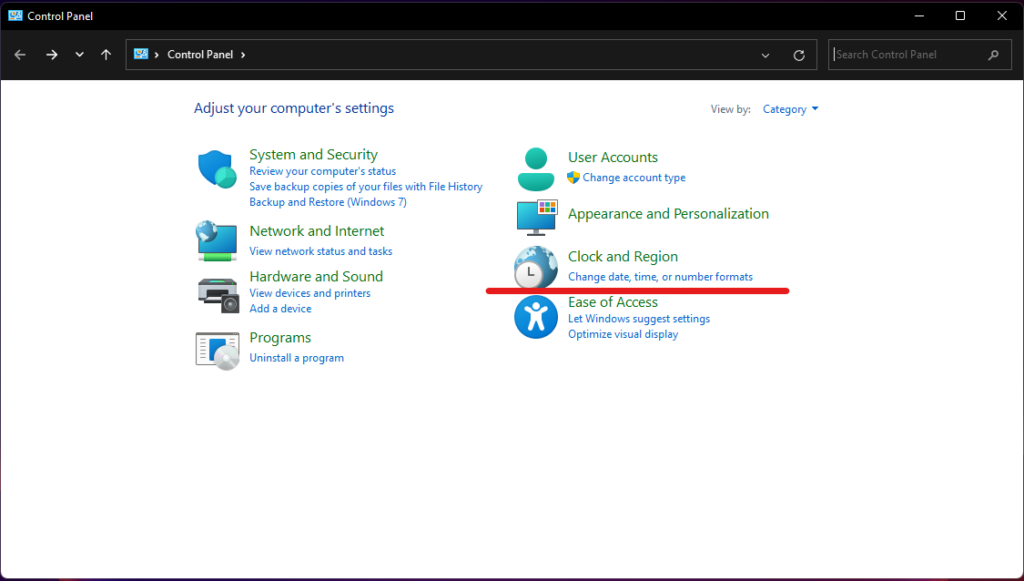The width and height of the screenshot is (1024, 581).
Task: Click the Clock and Region globe icon
Action: click(x=536, y=267)
